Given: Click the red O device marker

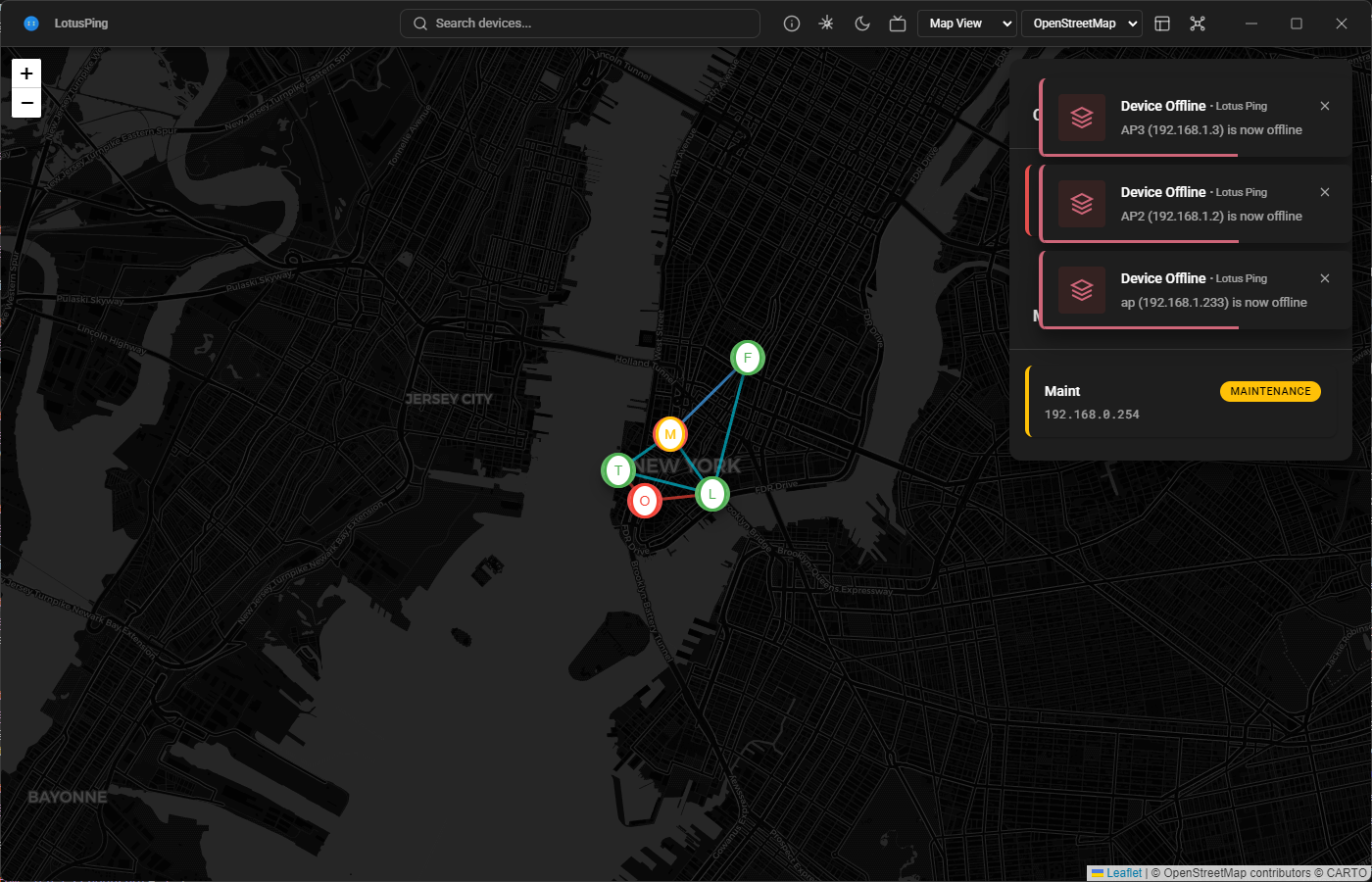Looking at the screenshot, I should point(645,501).
